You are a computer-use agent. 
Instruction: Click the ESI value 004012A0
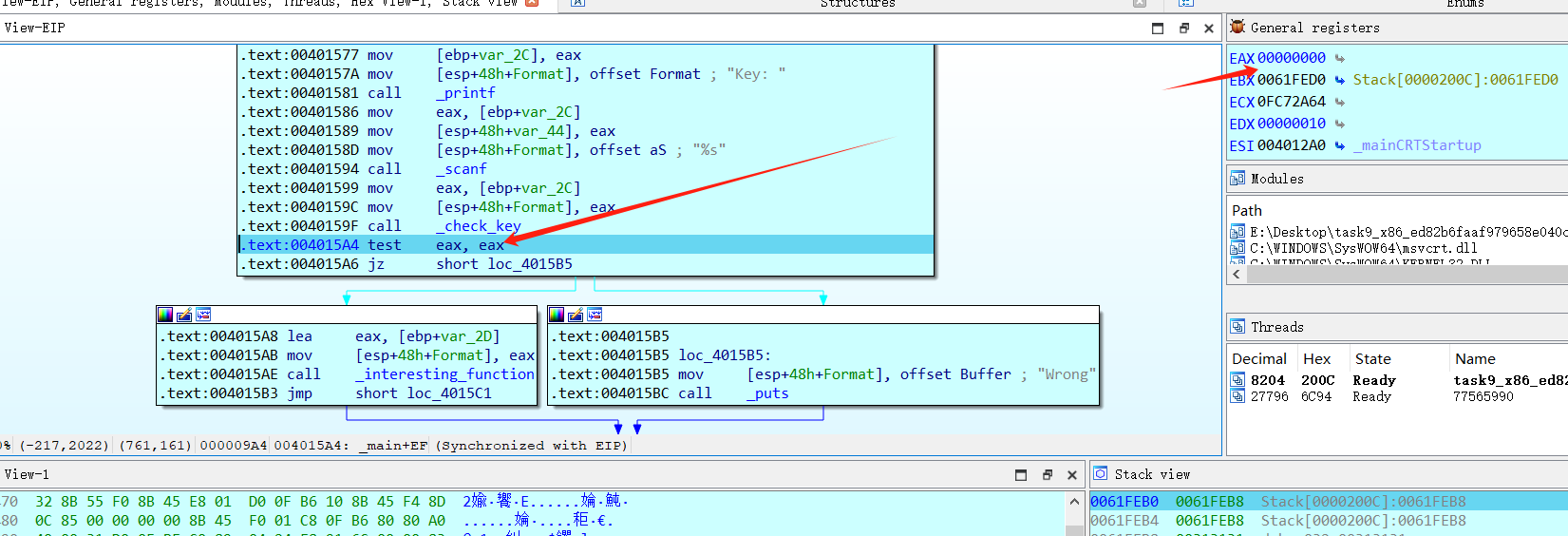click(x=1292, y=145)
